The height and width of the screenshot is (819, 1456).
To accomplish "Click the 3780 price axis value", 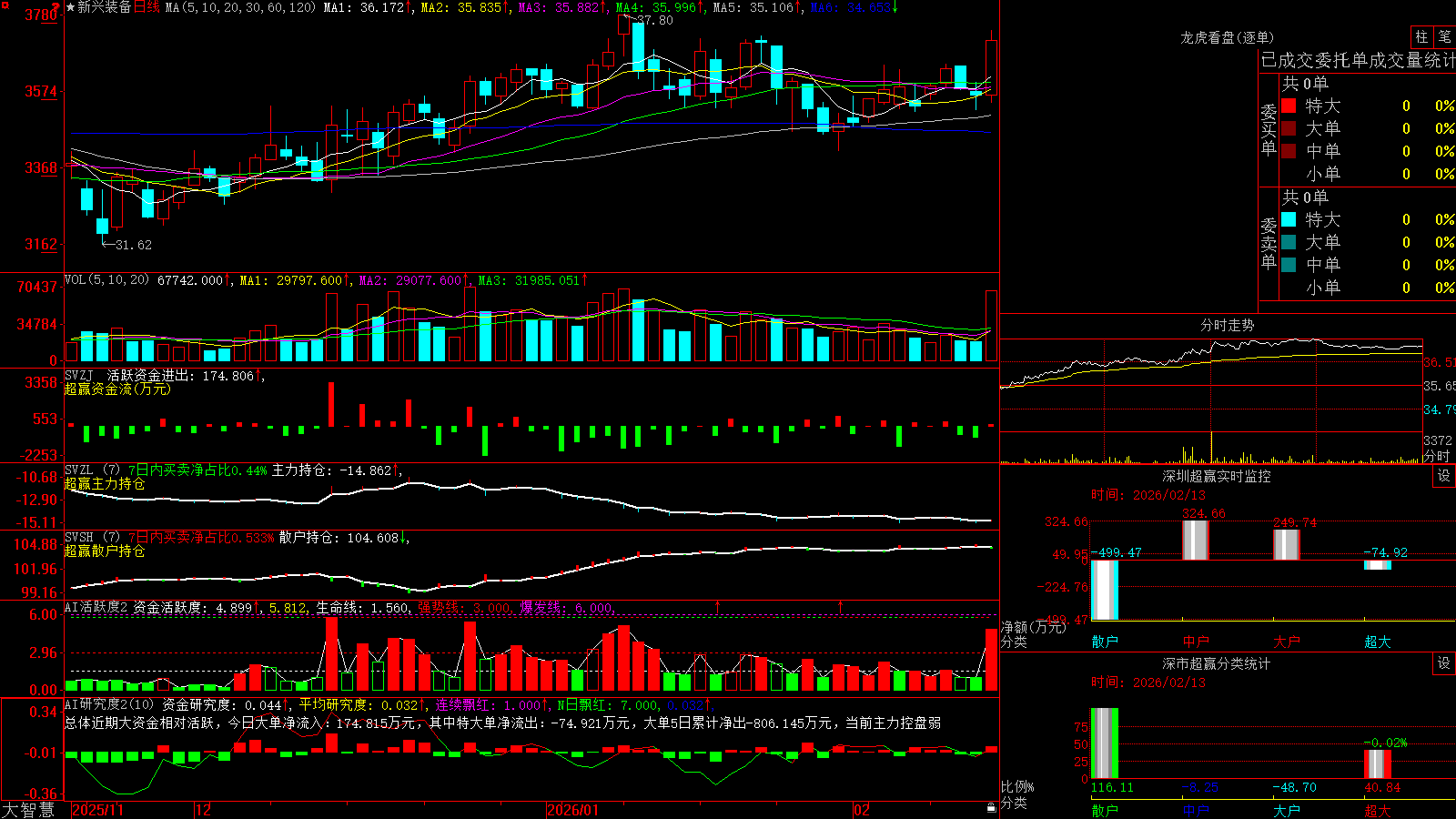I will pyautogui.click(x=41, y=15).
